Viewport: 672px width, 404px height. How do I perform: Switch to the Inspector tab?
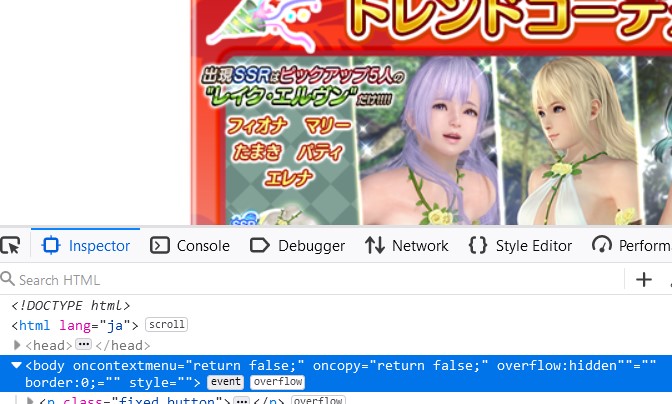pos(86,246)
